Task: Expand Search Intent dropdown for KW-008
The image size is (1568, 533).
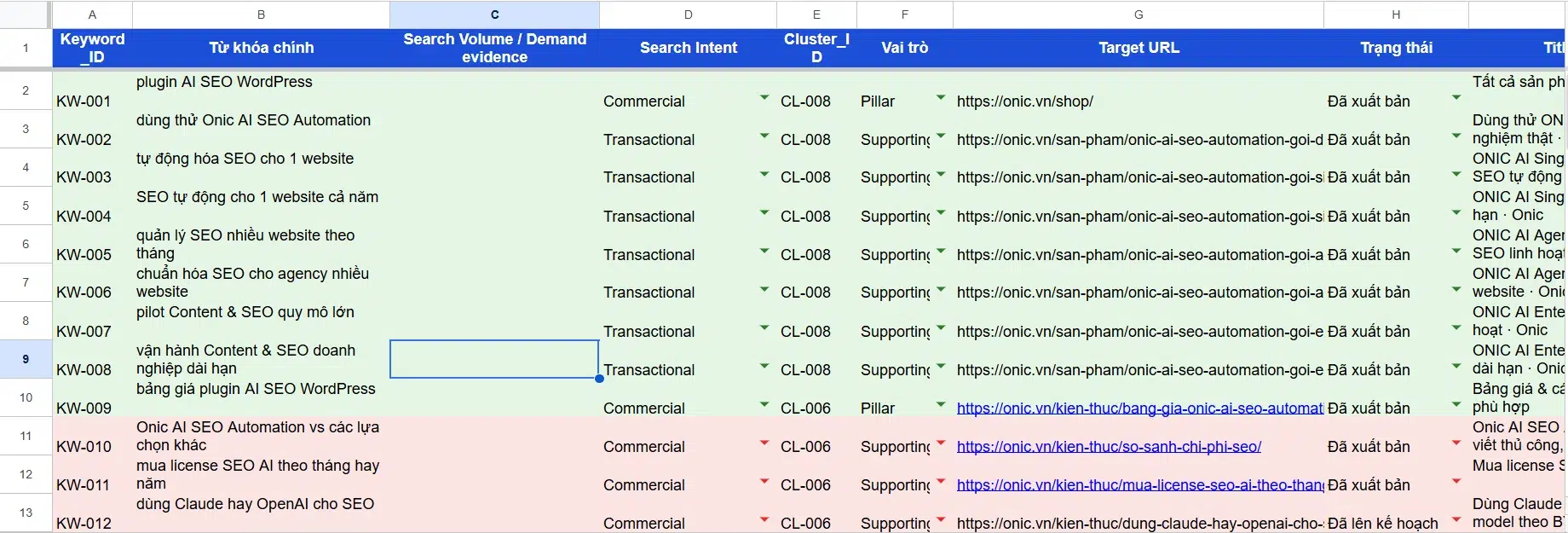Action: pos(764,367)
